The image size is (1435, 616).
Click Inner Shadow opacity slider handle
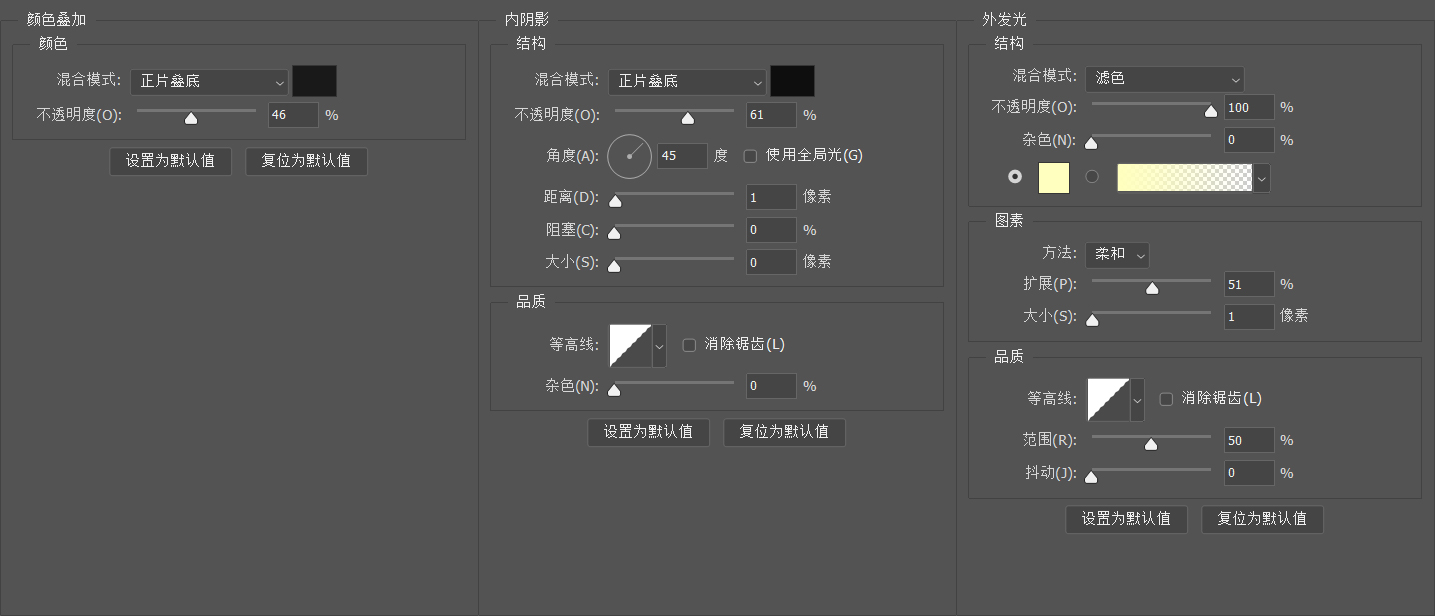(x=687, y=118)
